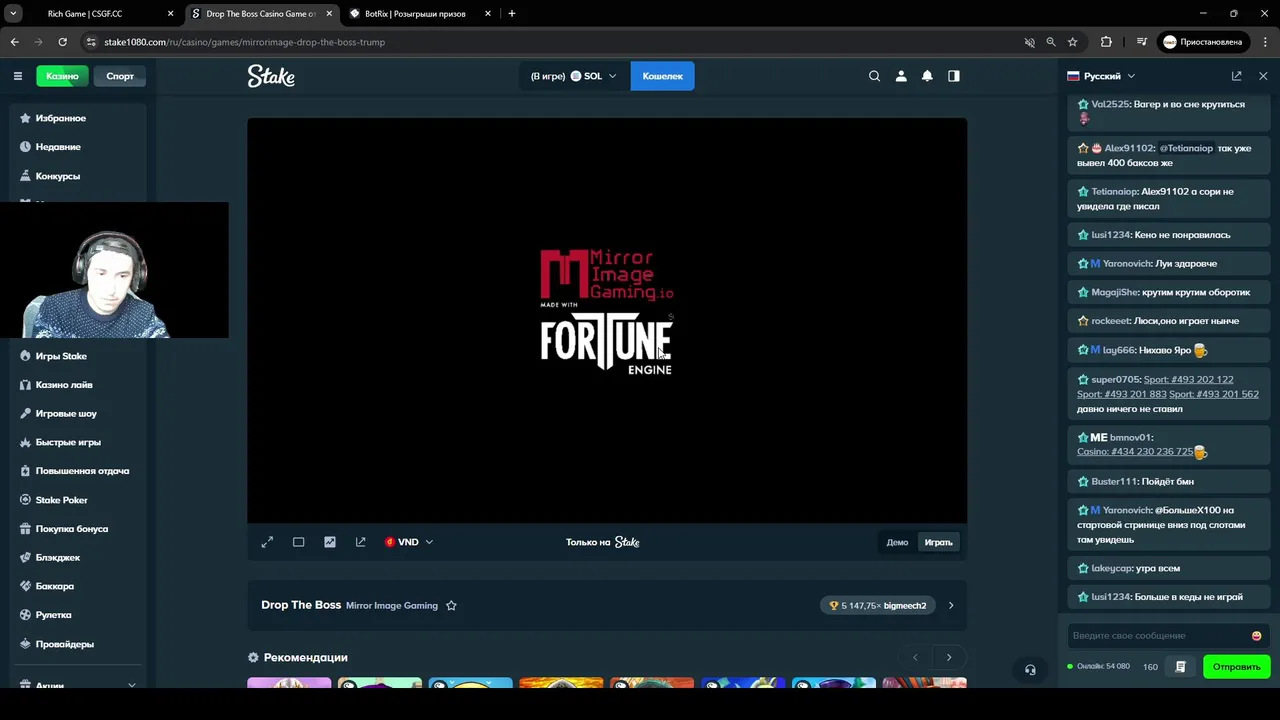Show previous recommendations arrow
The image size is (1280, 720).
tap(915, 657)
